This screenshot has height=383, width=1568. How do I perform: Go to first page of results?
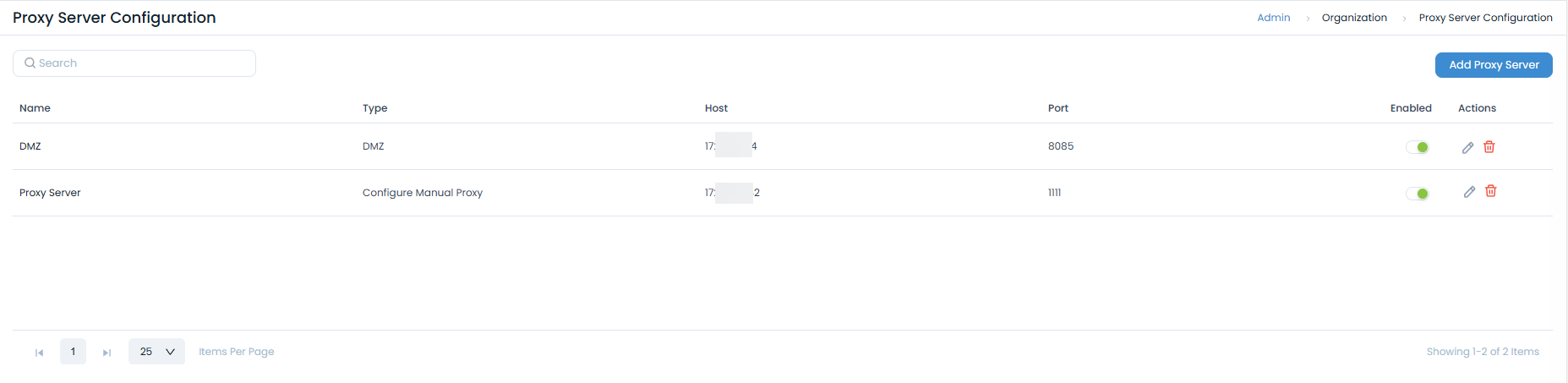39,353
